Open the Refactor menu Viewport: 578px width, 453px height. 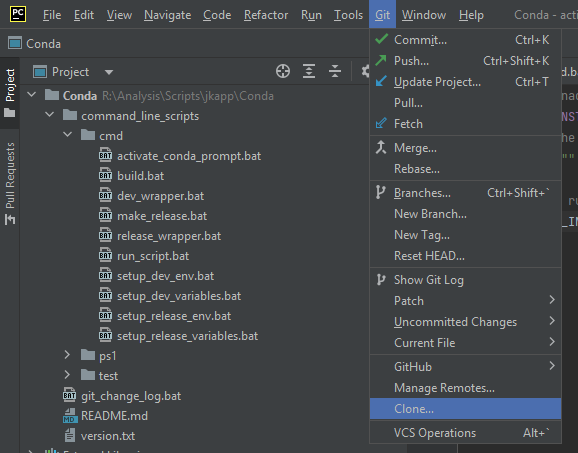266,15
